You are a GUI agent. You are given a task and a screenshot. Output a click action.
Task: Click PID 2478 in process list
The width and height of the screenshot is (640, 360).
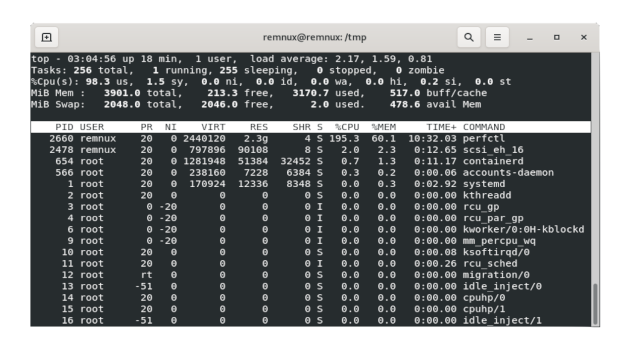(61, 150)
